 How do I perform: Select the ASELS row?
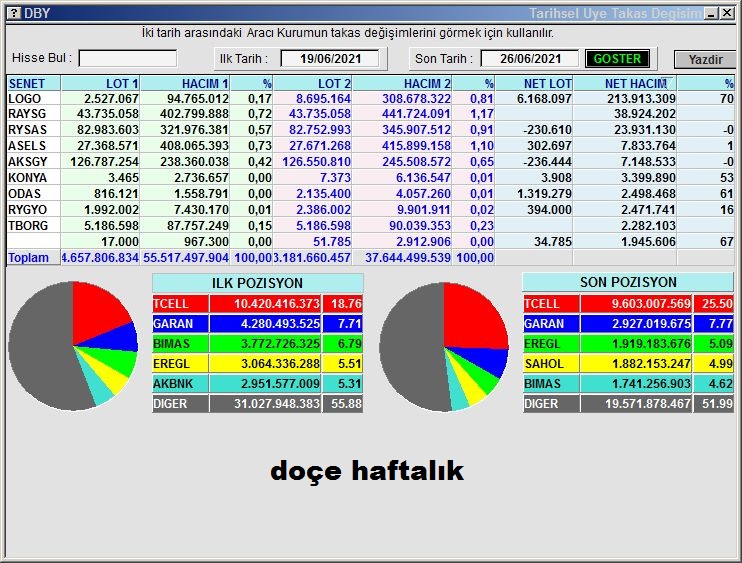[x=371, y=146]
